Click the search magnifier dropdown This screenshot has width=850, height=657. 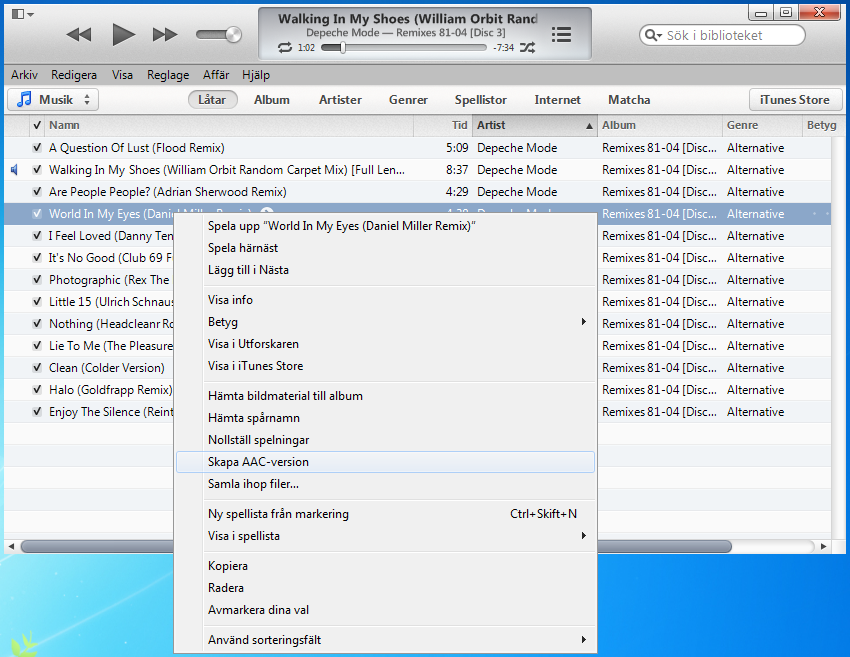click(x=653, y=35)
